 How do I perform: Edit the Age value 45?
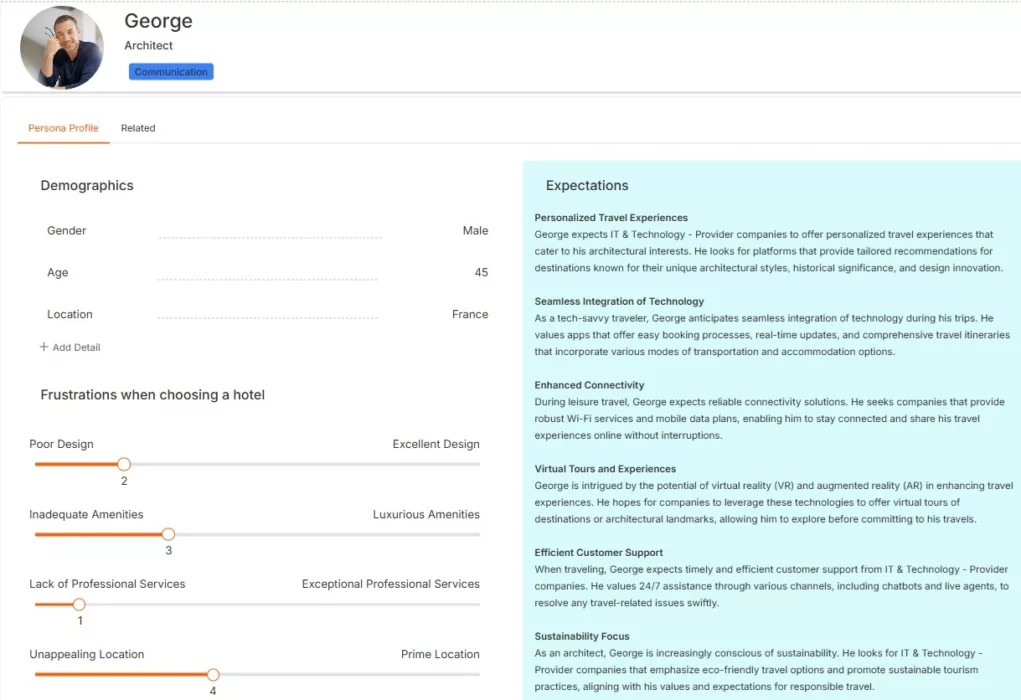[x=481, y=273]
